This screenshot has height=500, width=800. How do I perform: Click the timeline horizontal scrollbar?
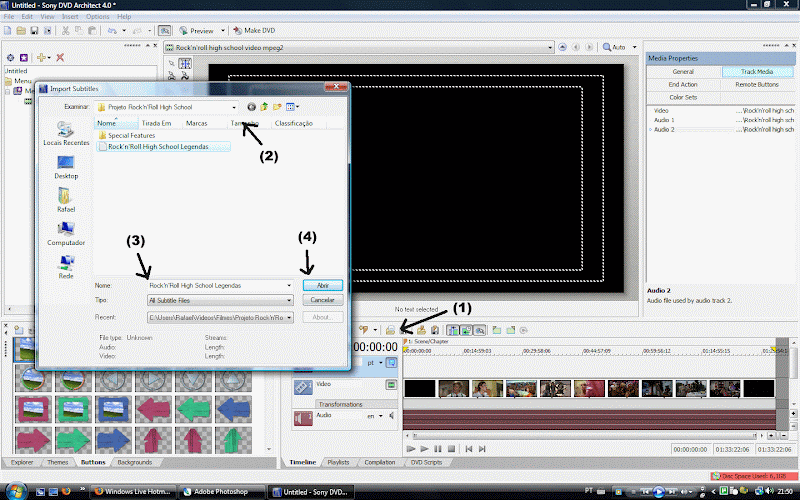coord(585,436)
